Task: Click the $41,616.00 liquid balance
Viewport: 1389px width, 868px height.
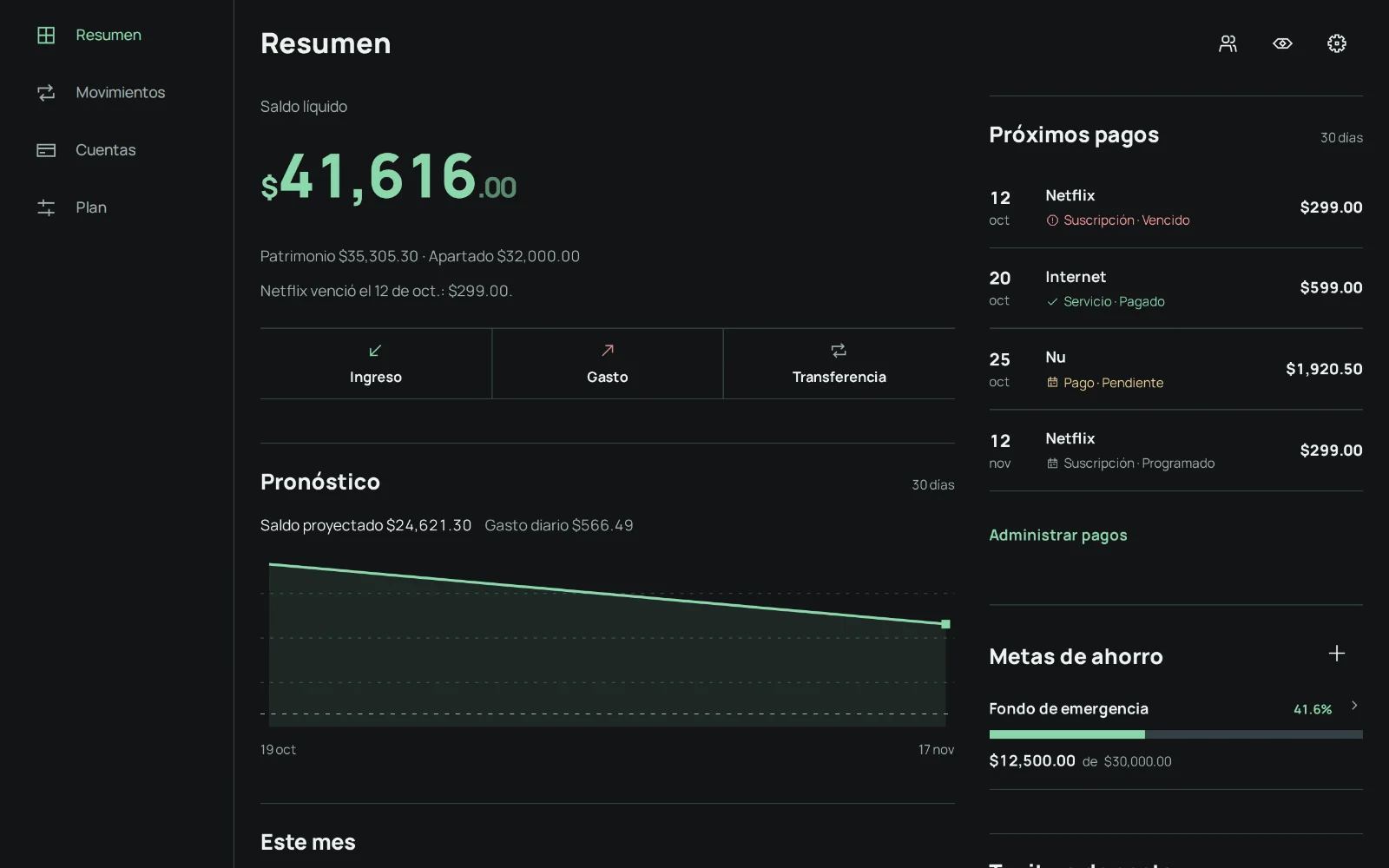Action: click(388, 176)
